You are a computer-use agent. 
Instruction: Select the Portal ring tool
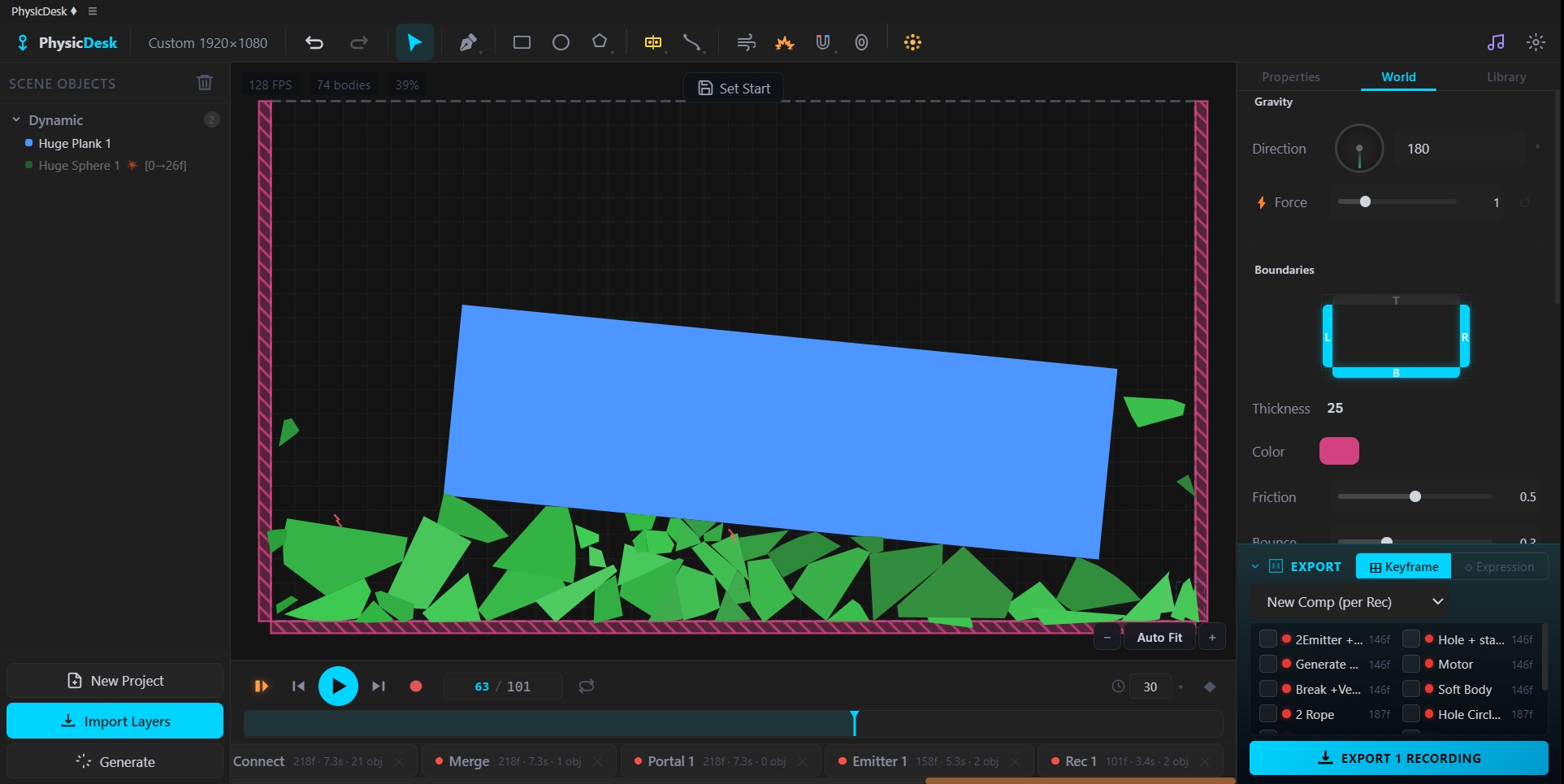(861, 42)
